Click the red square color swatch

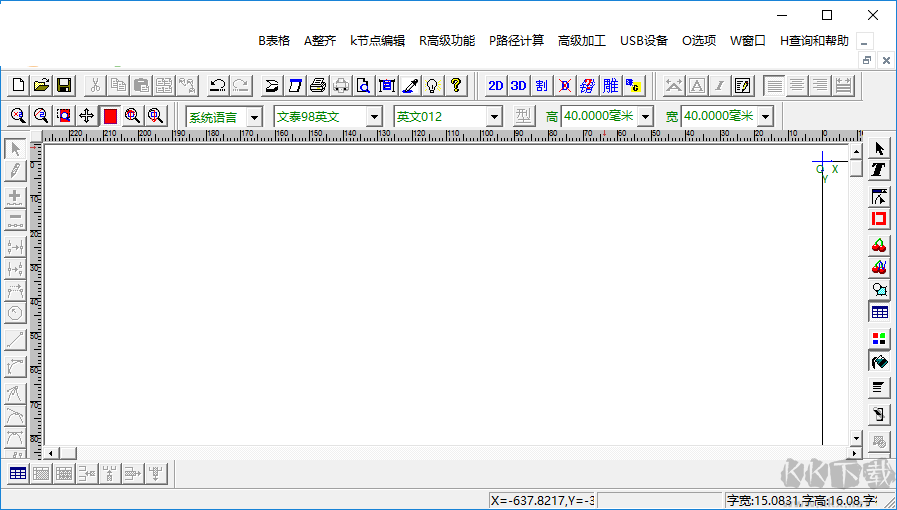pos(110,116)
